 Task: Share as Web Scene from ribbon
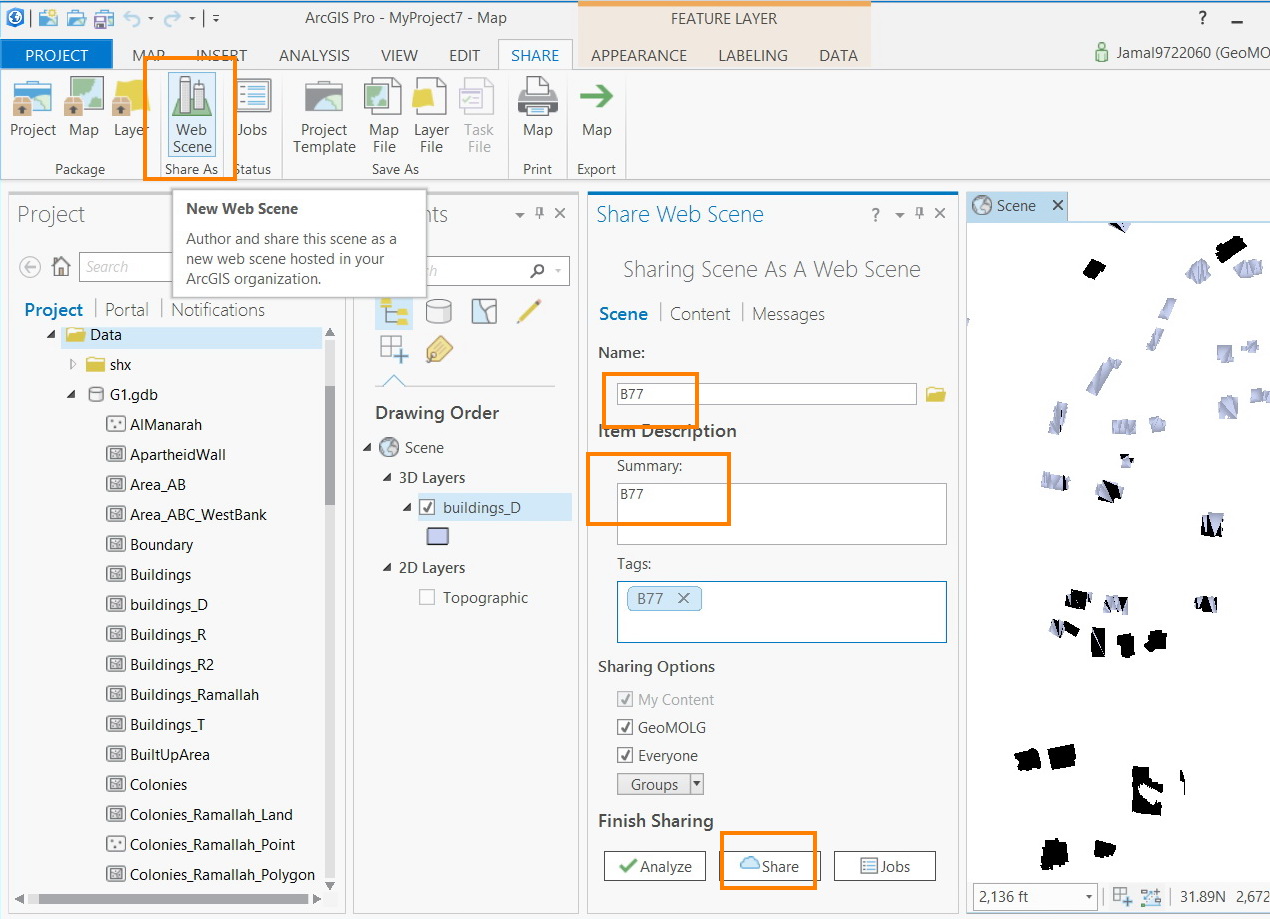click(192, 115)
